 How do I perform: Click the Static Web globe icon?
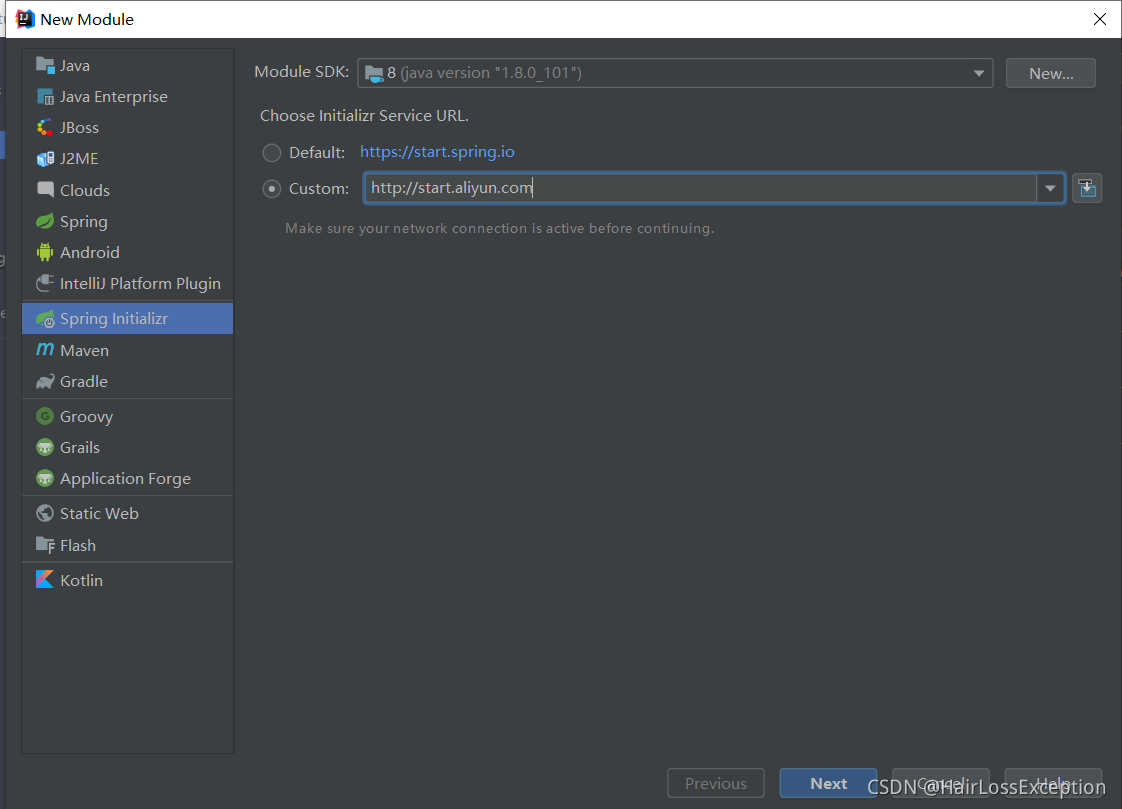45,514
